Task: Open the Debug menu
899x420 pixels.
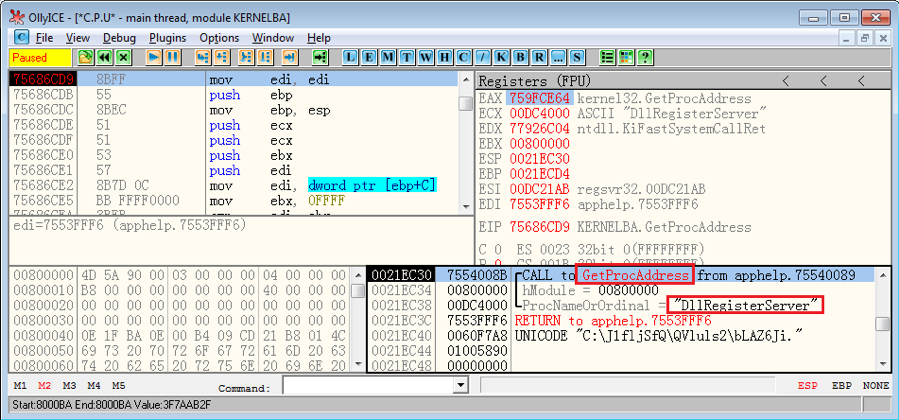Action: click(x=119, y=38)
